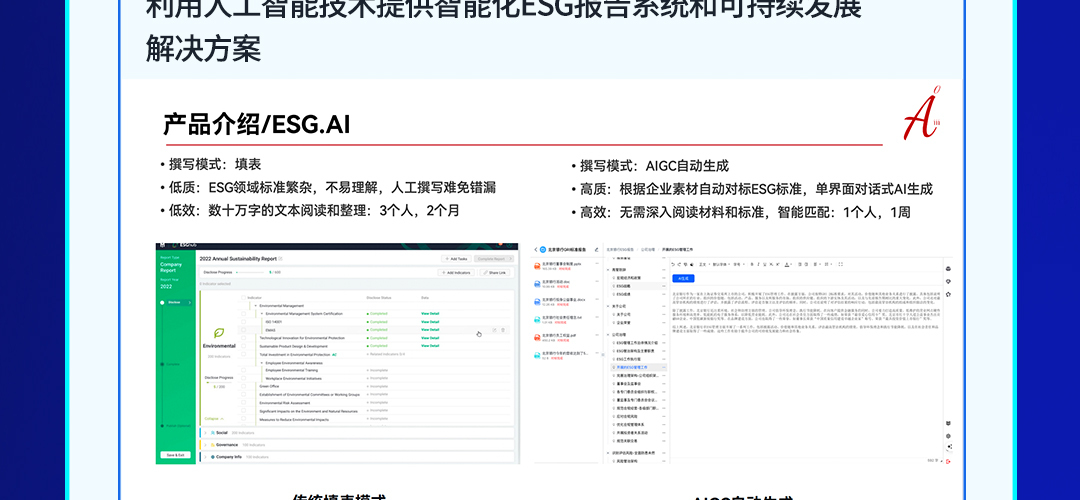
Task: Click the bold formatting icon in editor
Action: pos(753,264)
